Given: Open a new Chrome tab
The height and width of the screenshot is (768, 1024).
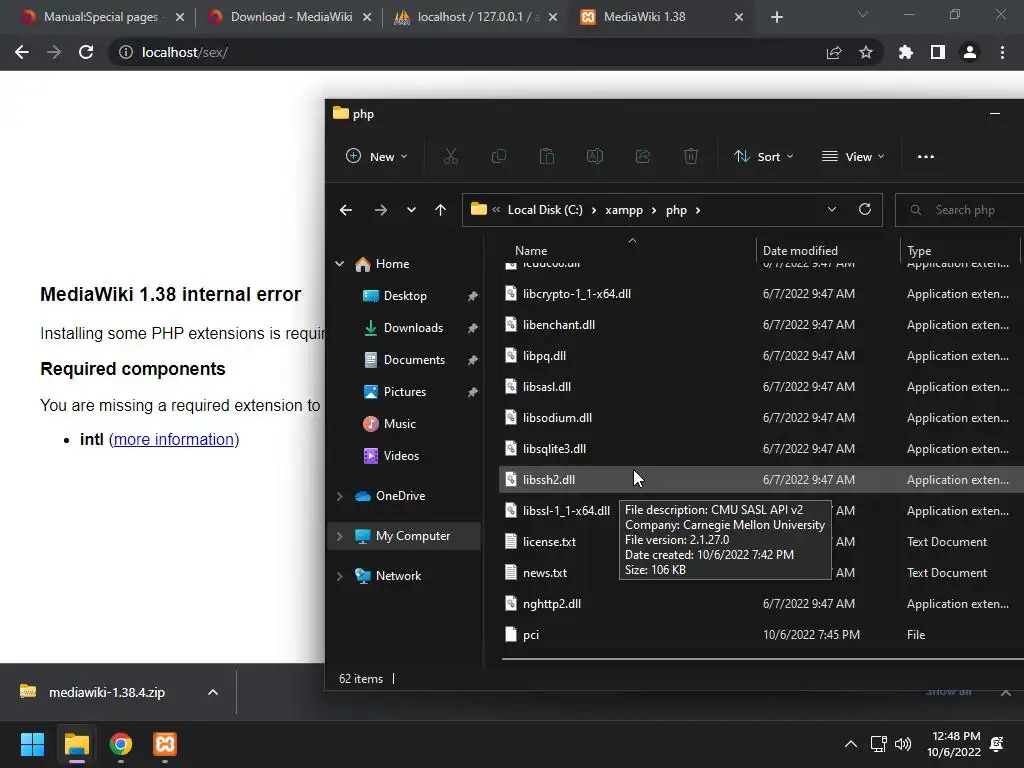Looking at the screenshot, I should (776, 17).
